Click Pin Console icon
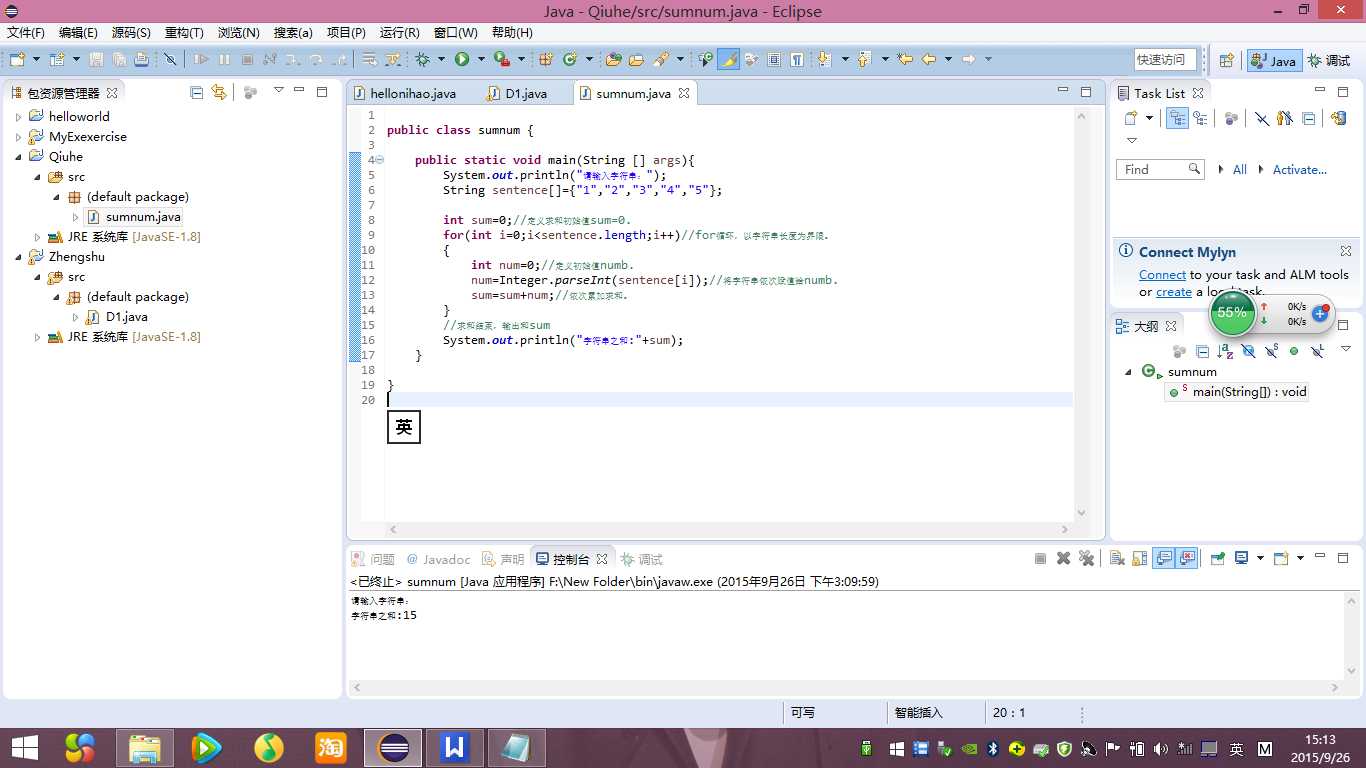This screenshot has height=768, width=1366. [x=1218, y=558]
